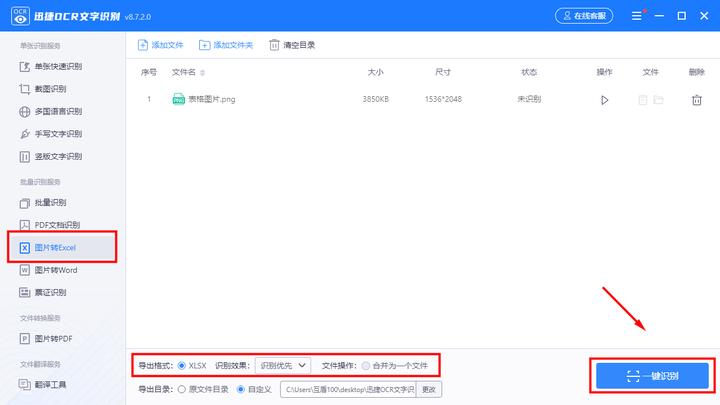Click 清空目录 trash icon
This screenshot has width=720, height=405.
pyautogui.click(x=274, y=45)
